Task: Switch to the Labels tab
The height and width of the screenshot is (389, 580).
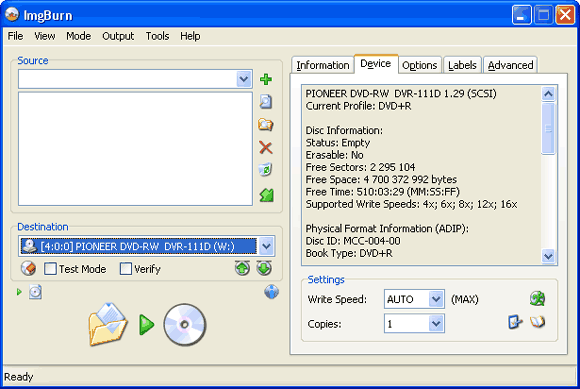Action: pos(462,65)
